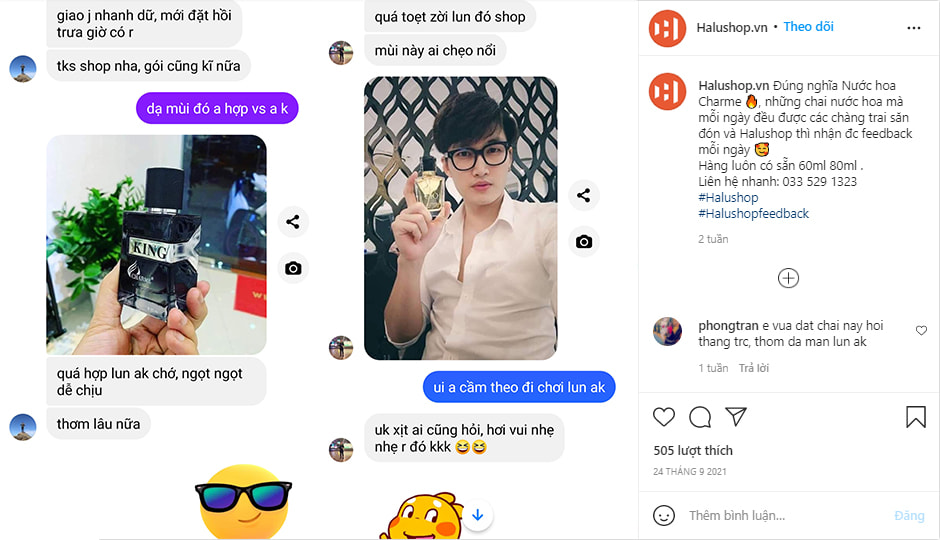
Task: Jump to latest with blue down-arrow button
Action: (477, 515)
